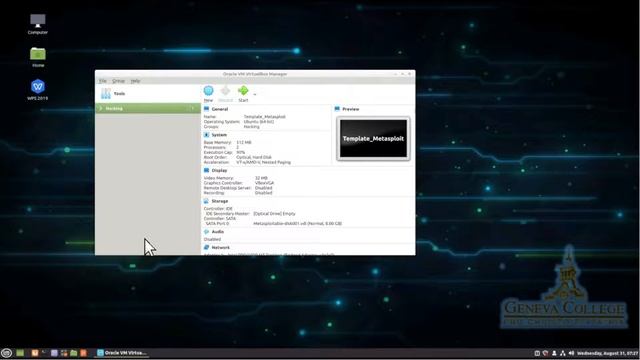640x360 pixels.
Task: Click the network icon in system tray
Action: tap(562, 353)
